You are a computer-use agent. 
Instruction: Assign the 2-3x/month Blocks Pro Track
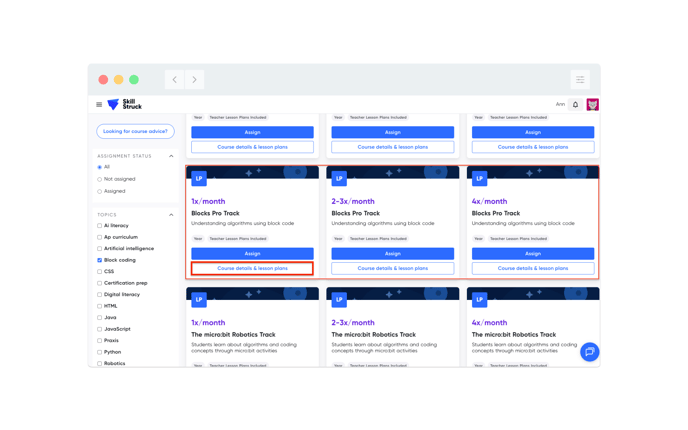pyautogui.click(x=392, y=254)
